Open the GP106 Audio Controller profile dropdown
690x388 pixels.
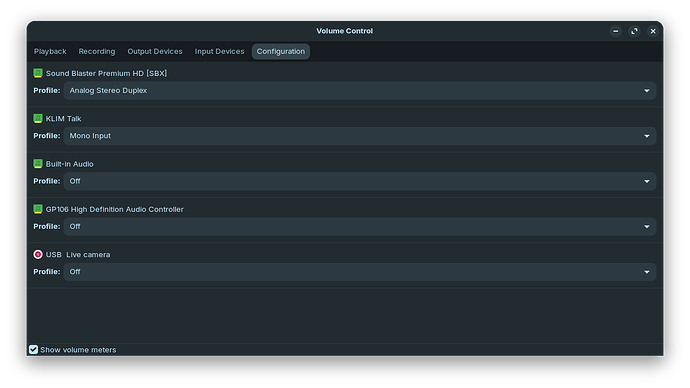pyautogui.click(x=360, y=227)
